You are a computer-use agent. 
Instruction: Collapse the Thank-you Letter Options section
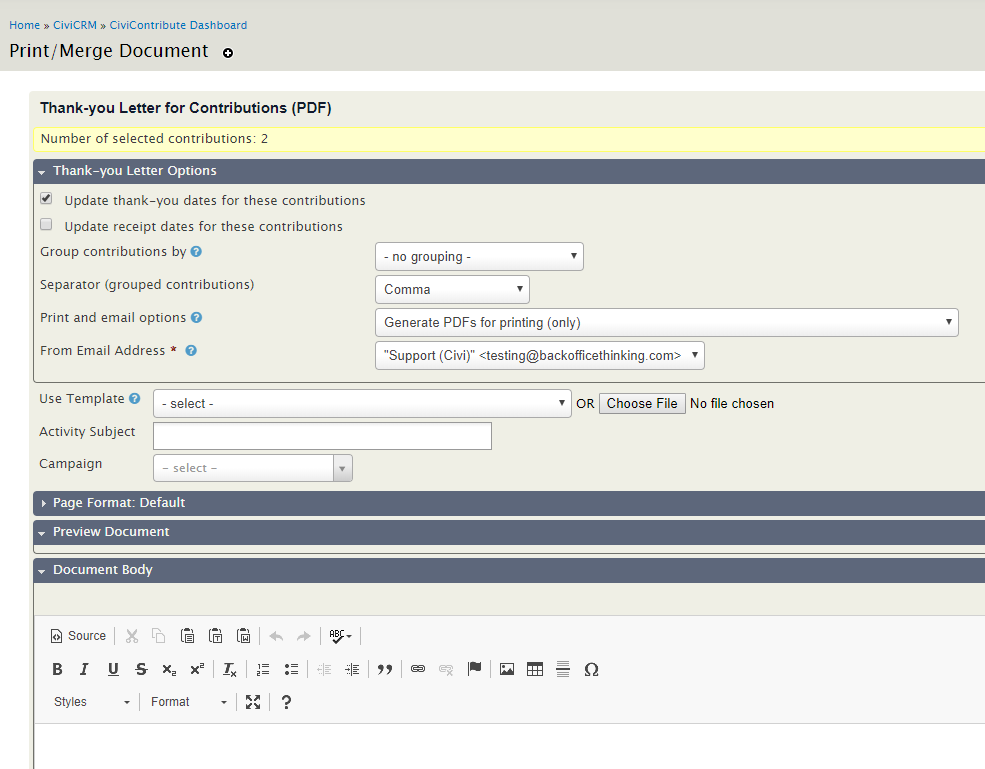coord(134,171)
